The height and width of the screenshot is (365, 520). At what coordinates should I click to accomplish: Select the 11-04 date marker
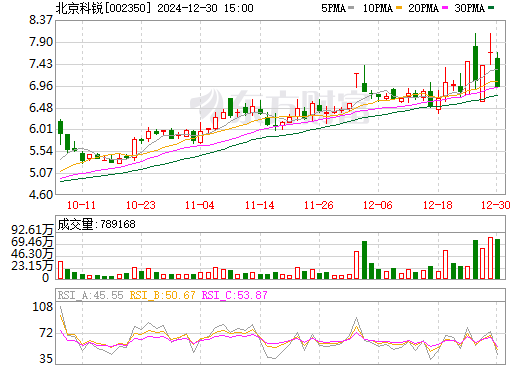(x=200, y=205)
